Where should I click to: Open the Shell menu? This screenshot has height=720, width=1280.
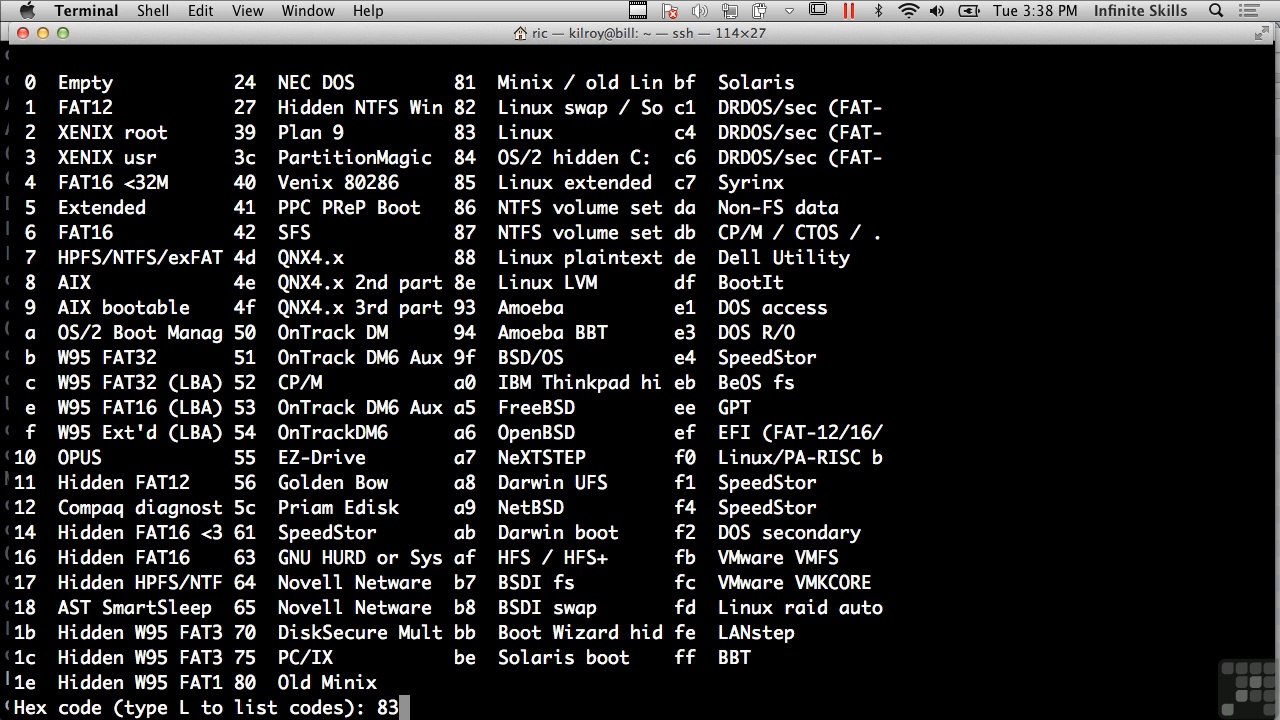click(x=153, y=11)
